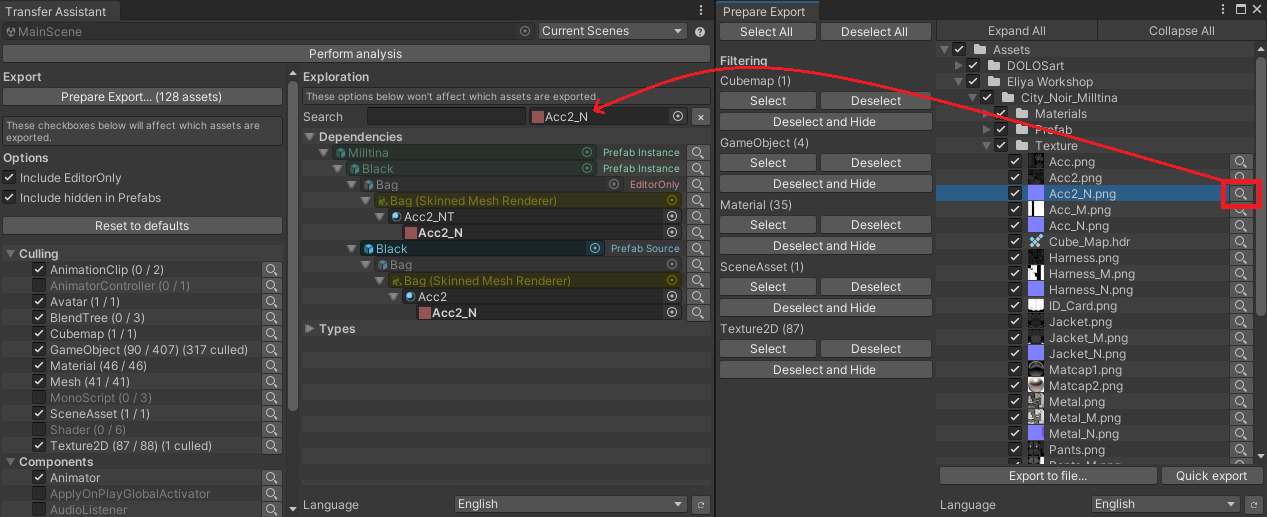Click Collapse All in asset tree

1181,31
